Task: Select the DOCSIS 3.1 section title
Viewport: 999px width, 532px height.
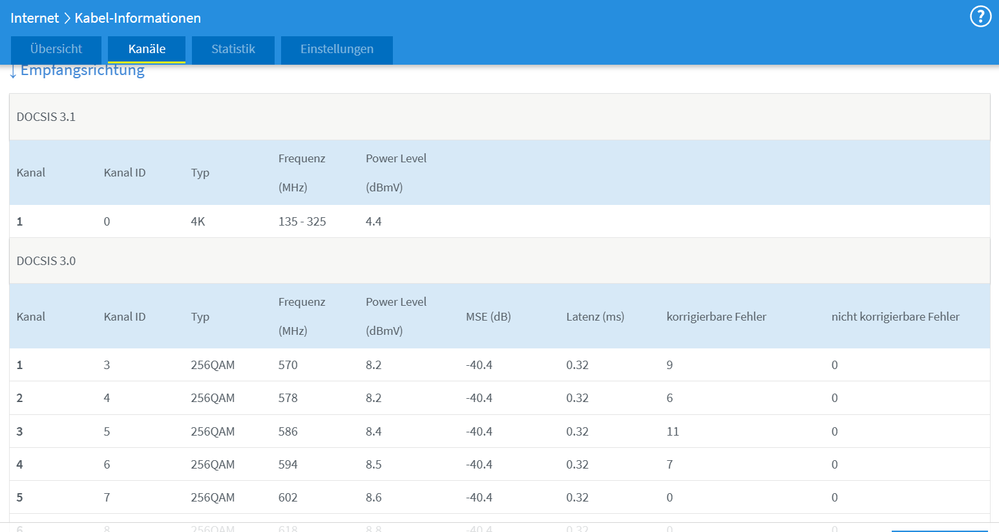Action: click(x=46, y=117)
